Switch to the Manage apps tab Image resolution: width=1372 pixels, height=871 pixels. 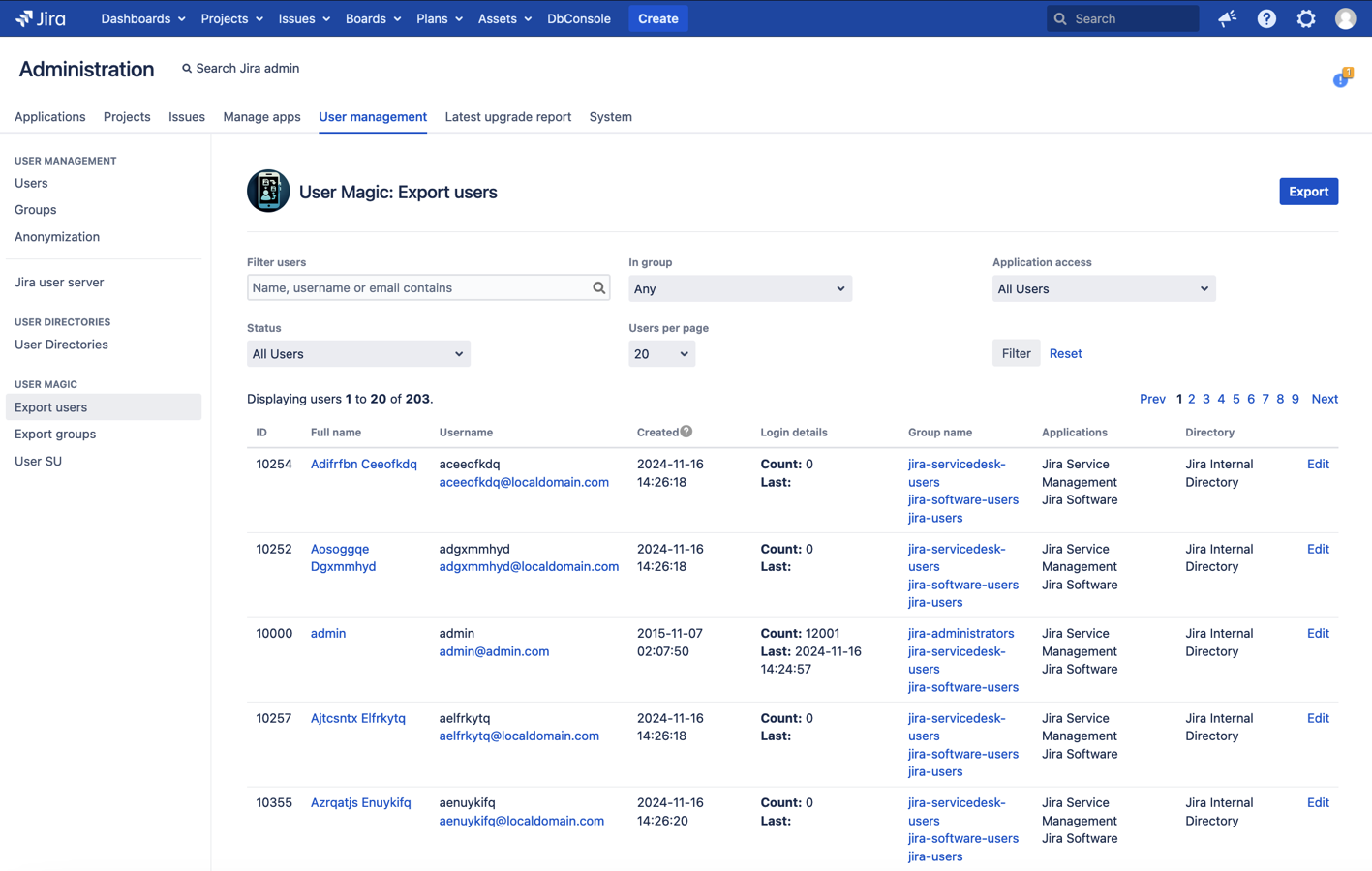(x=261, y=117)
